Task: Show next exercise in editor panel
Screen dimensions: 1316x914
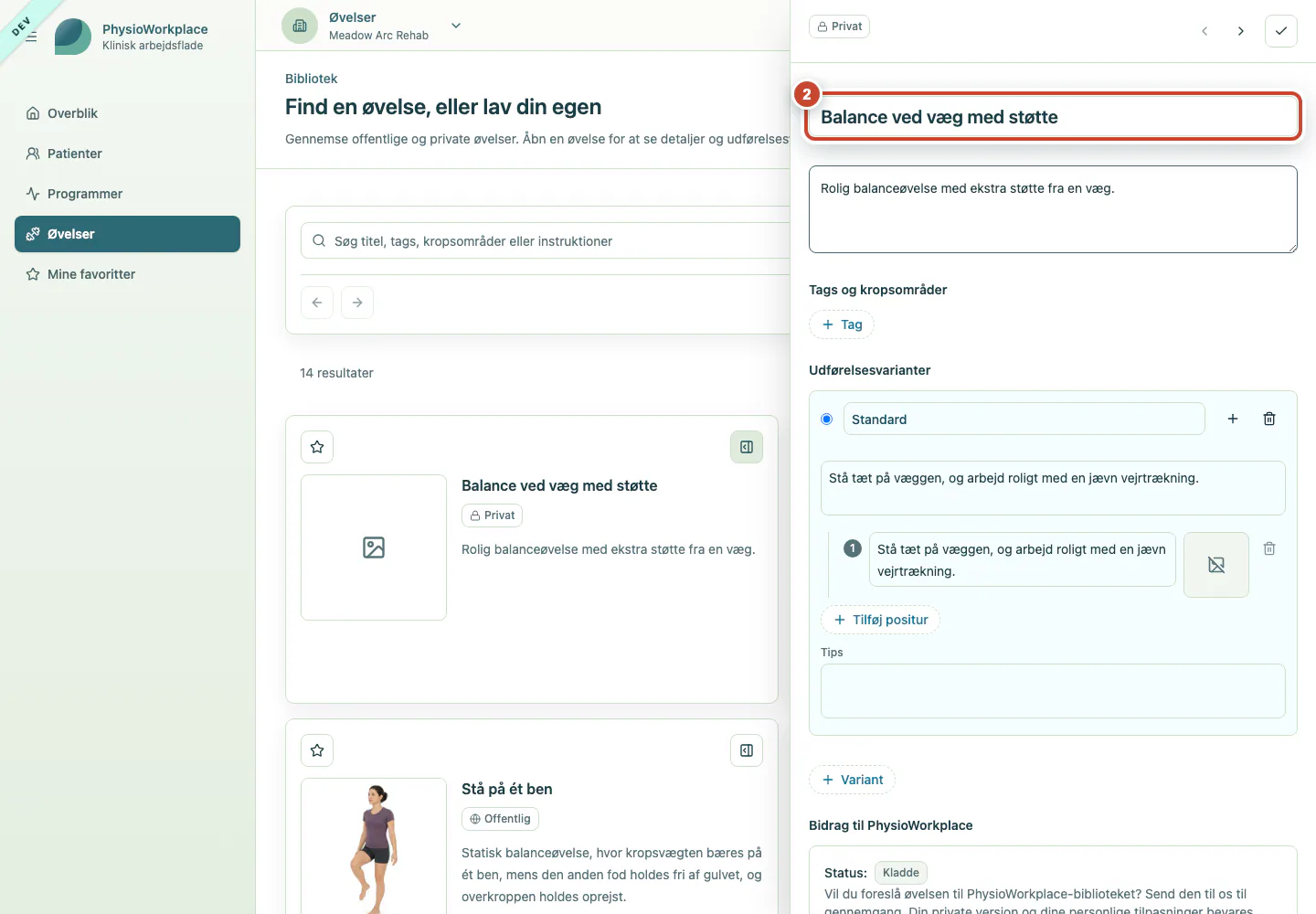Action: coord(1241,31)
